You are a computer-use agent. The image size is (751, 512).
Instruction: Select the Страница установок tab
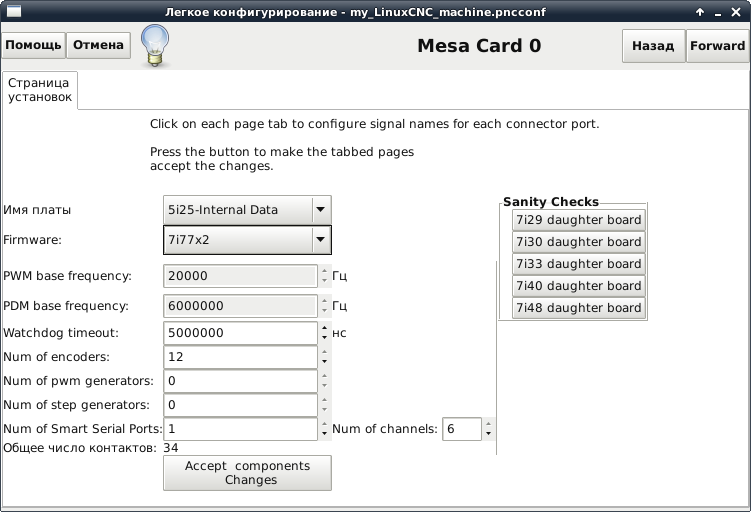click(x=40, y=90)
